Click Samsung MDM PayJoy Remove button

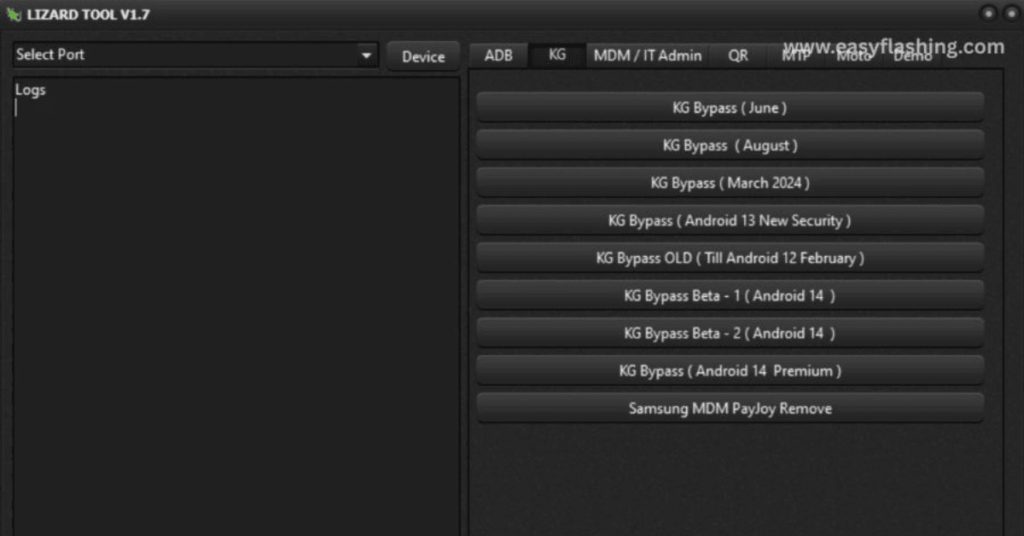point(729,409)
